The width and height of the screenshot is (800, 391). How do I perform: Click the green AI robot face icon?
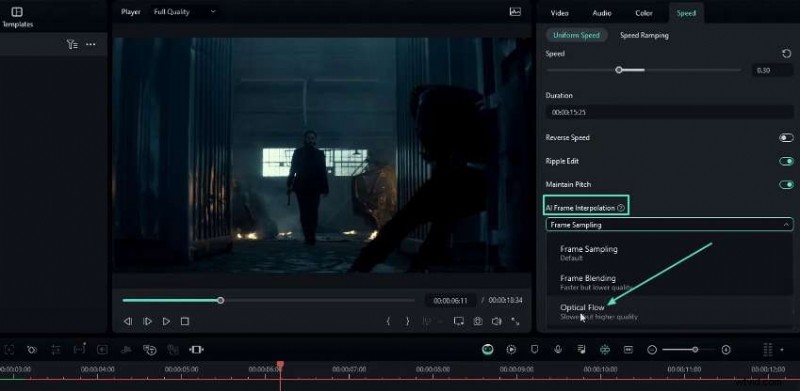pos(488,349)
